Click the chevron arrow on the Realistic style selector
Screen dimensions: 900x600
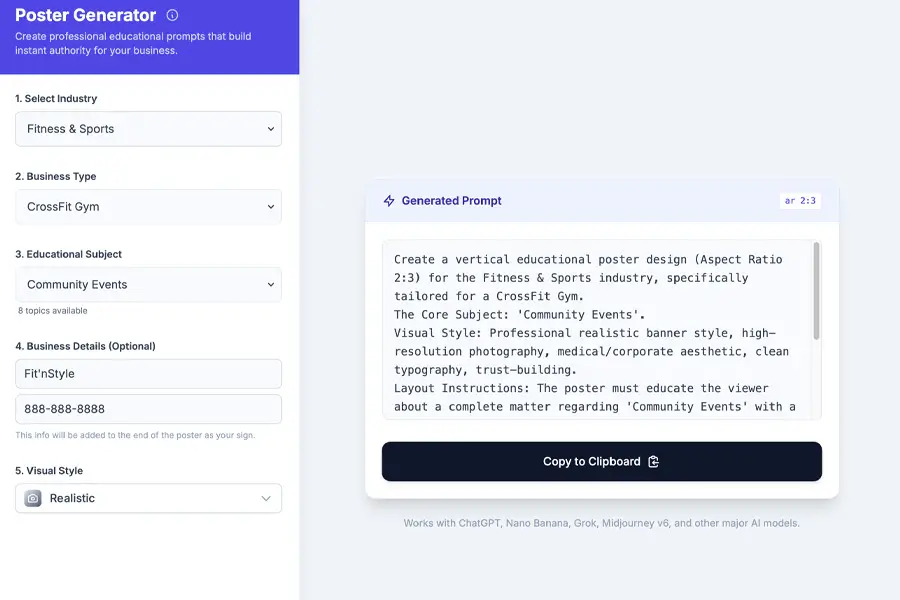click(266, 498)
